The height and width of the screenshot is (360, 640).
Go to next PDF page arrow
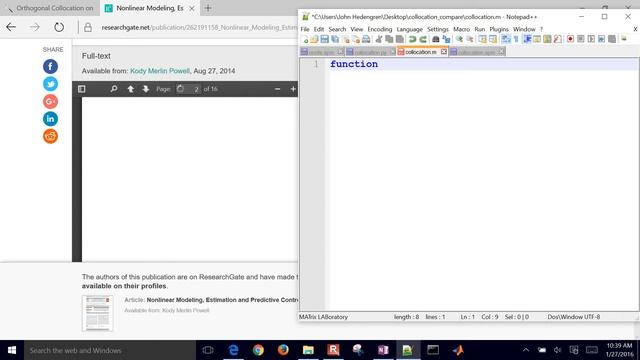pyautogui.click(x=146, y=89)
